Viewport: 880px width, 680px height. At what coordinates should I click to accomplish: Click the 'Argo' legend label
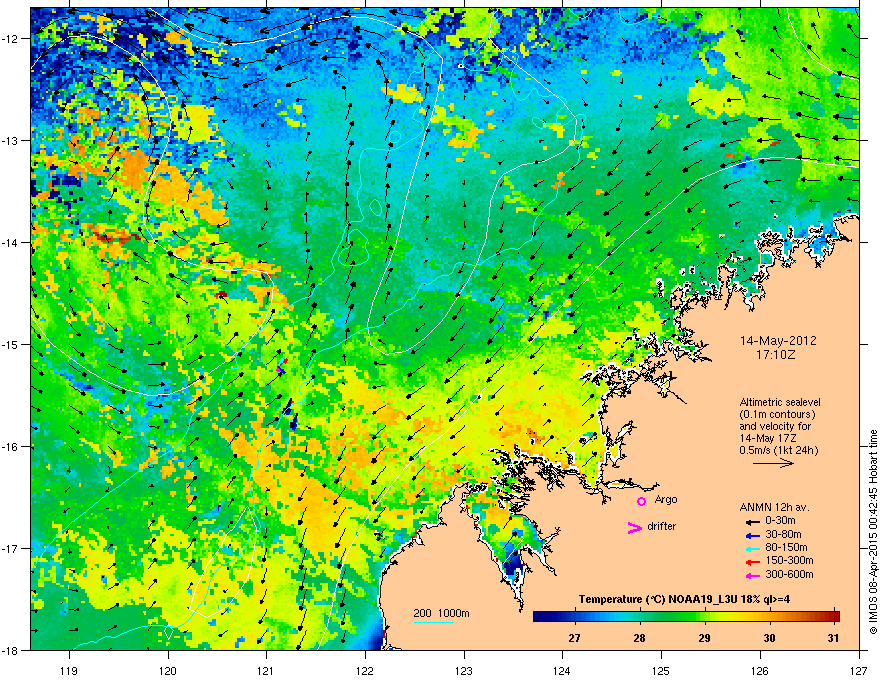point(666,499)
